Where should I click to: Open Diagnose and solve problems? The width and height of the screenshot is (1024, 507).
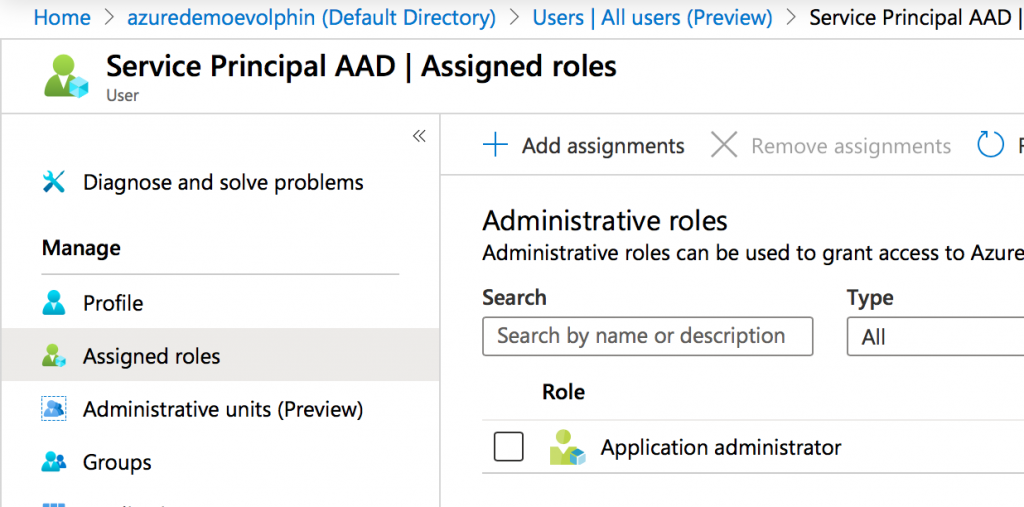click(x=223, y=182)
